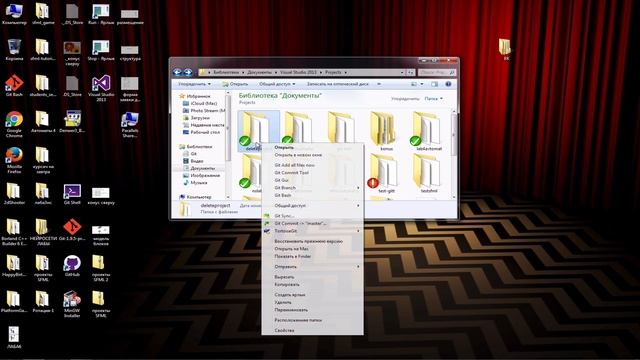This screenshot has width=640, height=360.
Task: Open the address bar history dropdown arrow
Action: click(402, 72)
